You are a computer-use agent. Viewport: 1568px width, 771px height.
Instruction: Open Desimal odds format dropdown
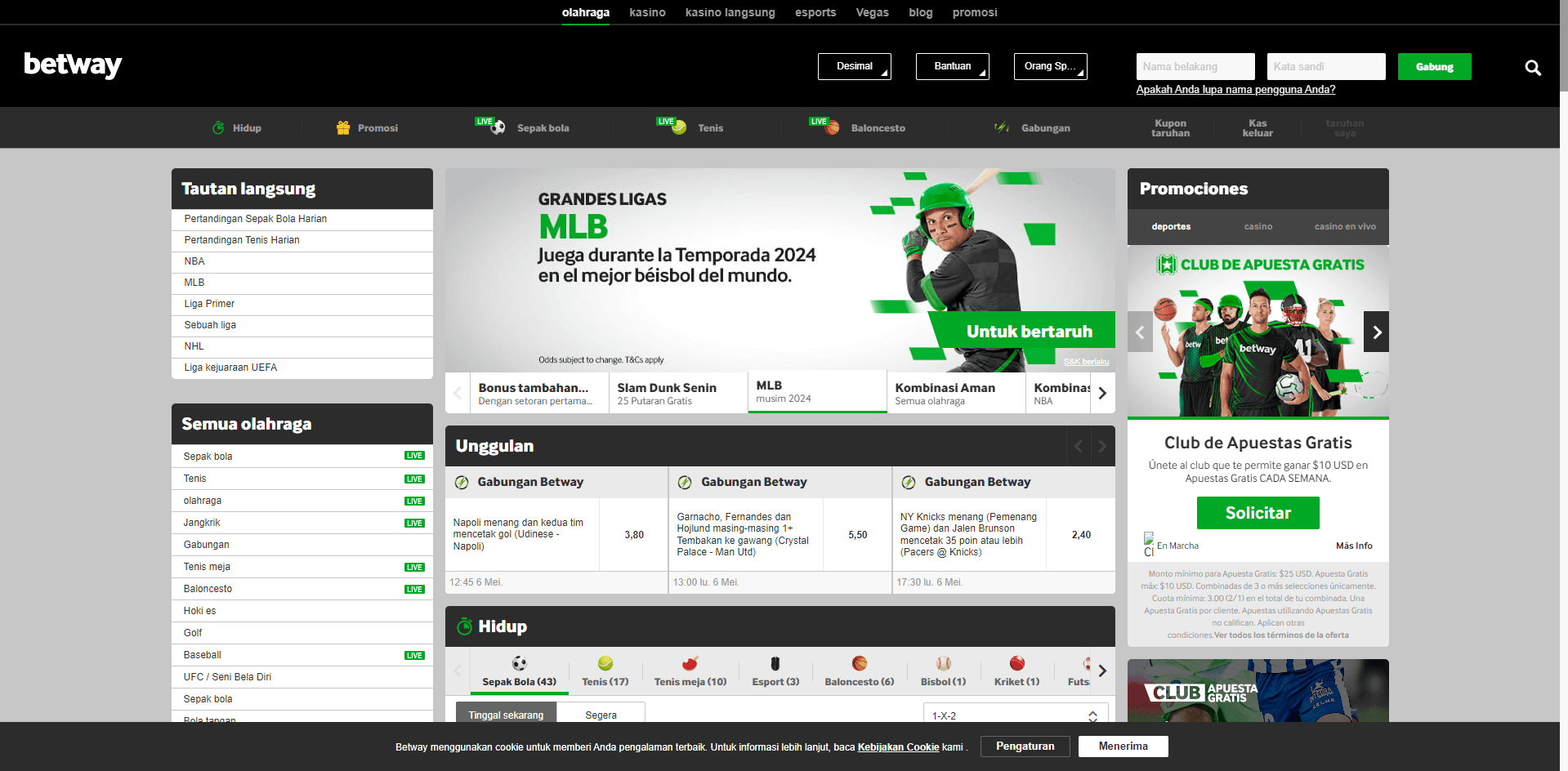pos(855,66)
